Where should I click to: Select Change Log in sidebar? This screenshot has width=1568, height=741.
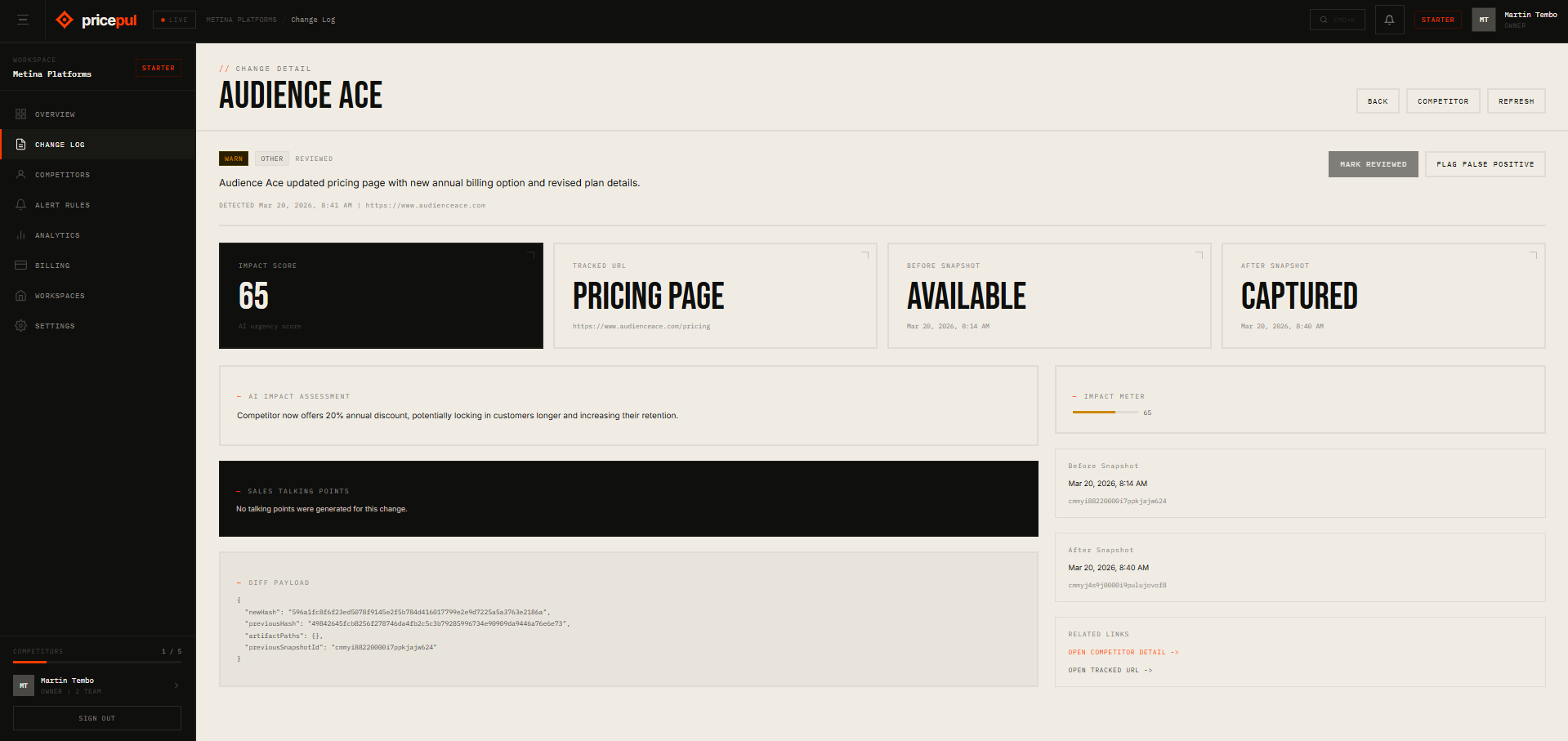[97, 145]
